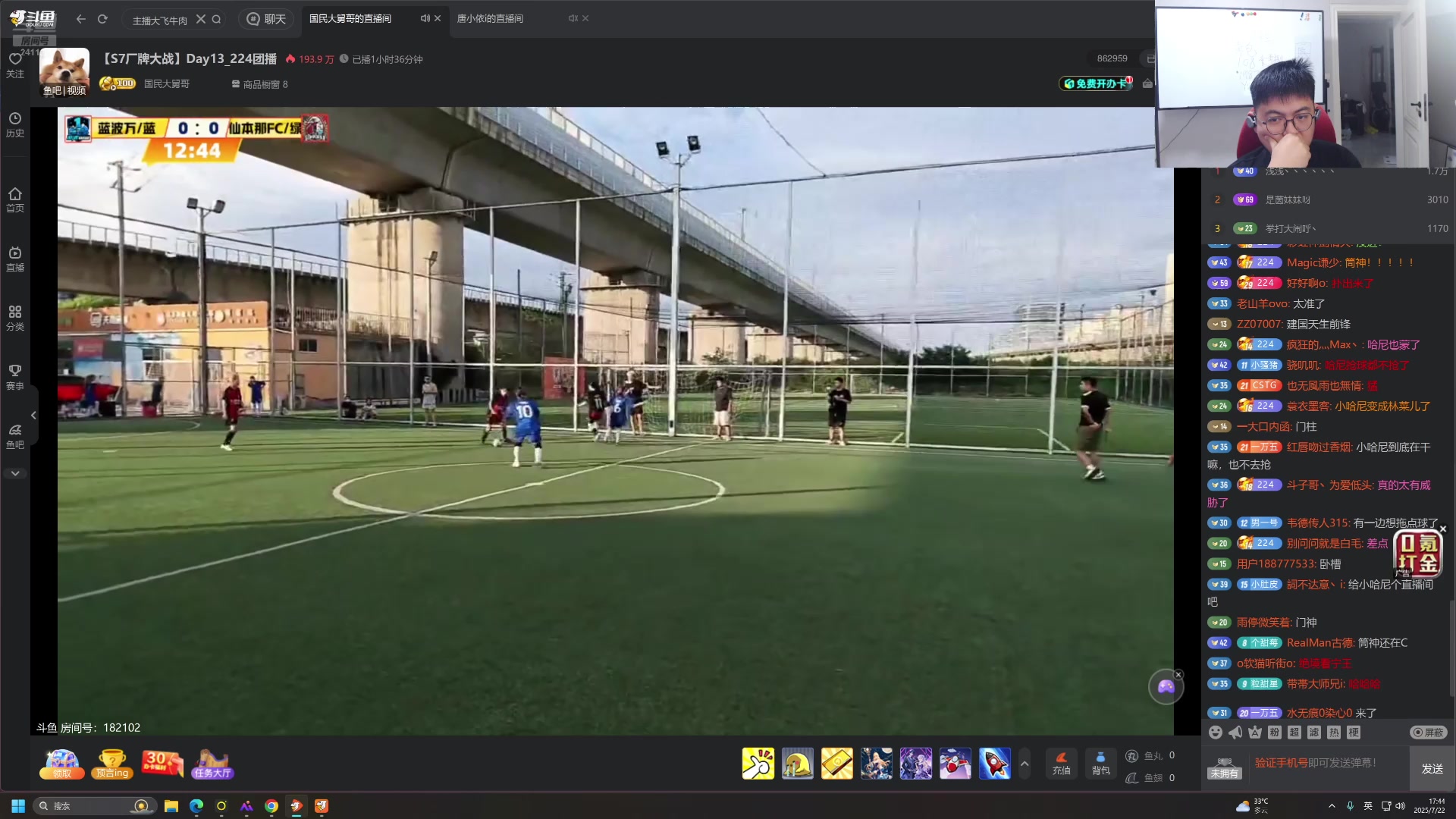Close the 国民大舅哥的直播间 tab
1456x819 pixels.
pyautogui.click(x=438, y=18)
